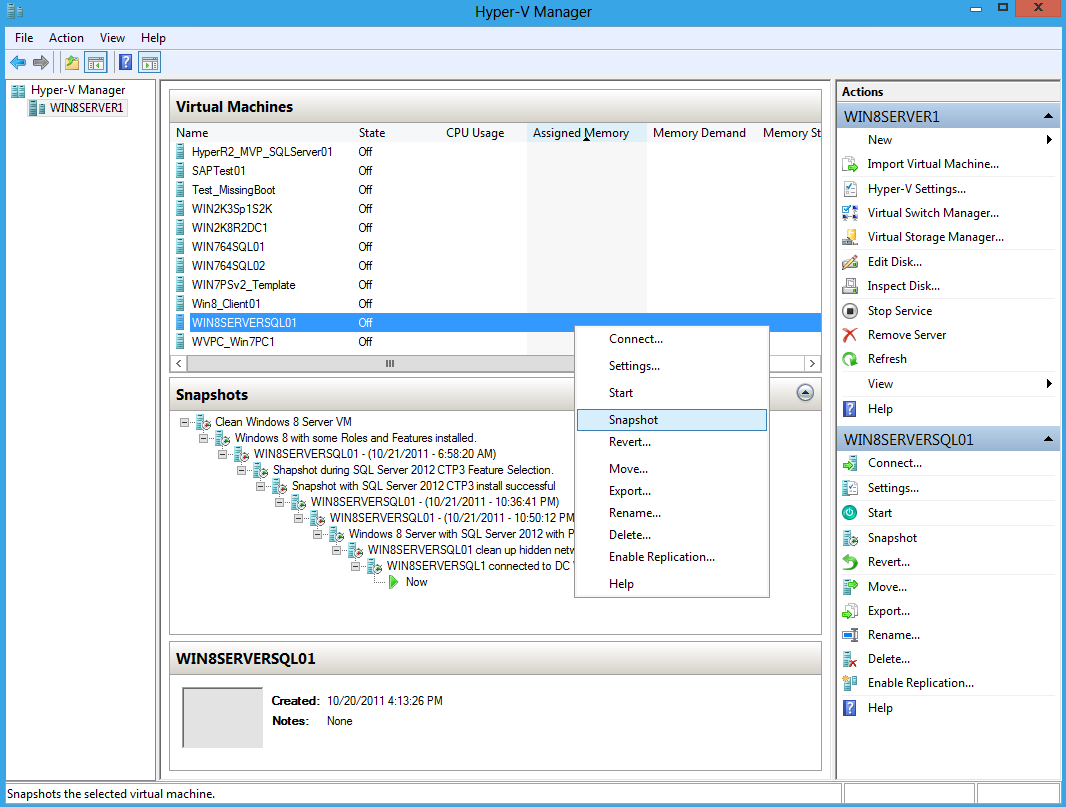The height and width of the screenshot is (807, 1066).
Task: Collapse the WIN8SERVERSQL1 connected to DC node
Action: pos(356,566)
